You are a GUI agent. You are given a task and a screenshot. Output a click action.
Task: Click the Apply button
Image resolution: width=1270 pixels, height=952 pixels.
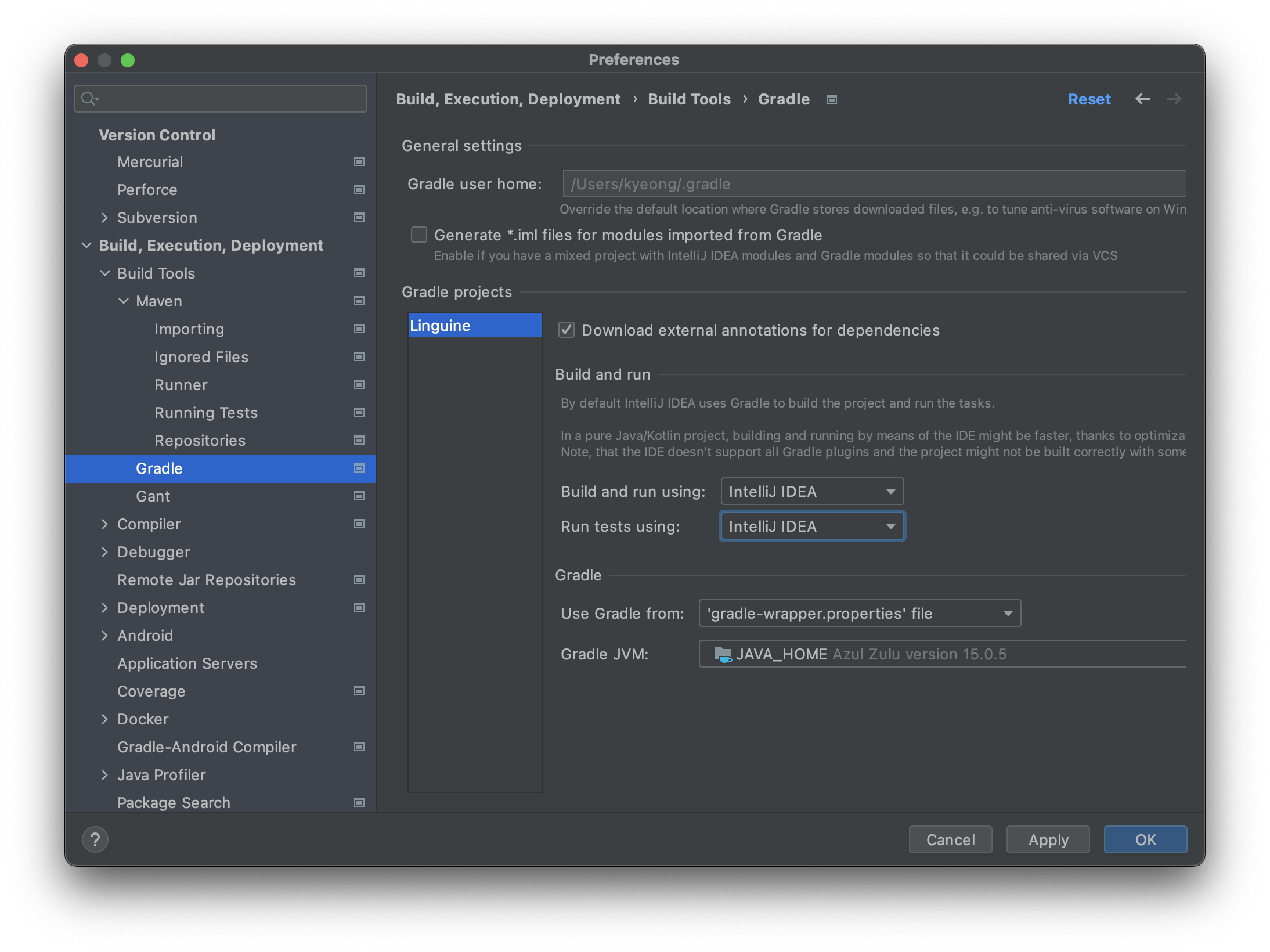tap(1048, 839)
